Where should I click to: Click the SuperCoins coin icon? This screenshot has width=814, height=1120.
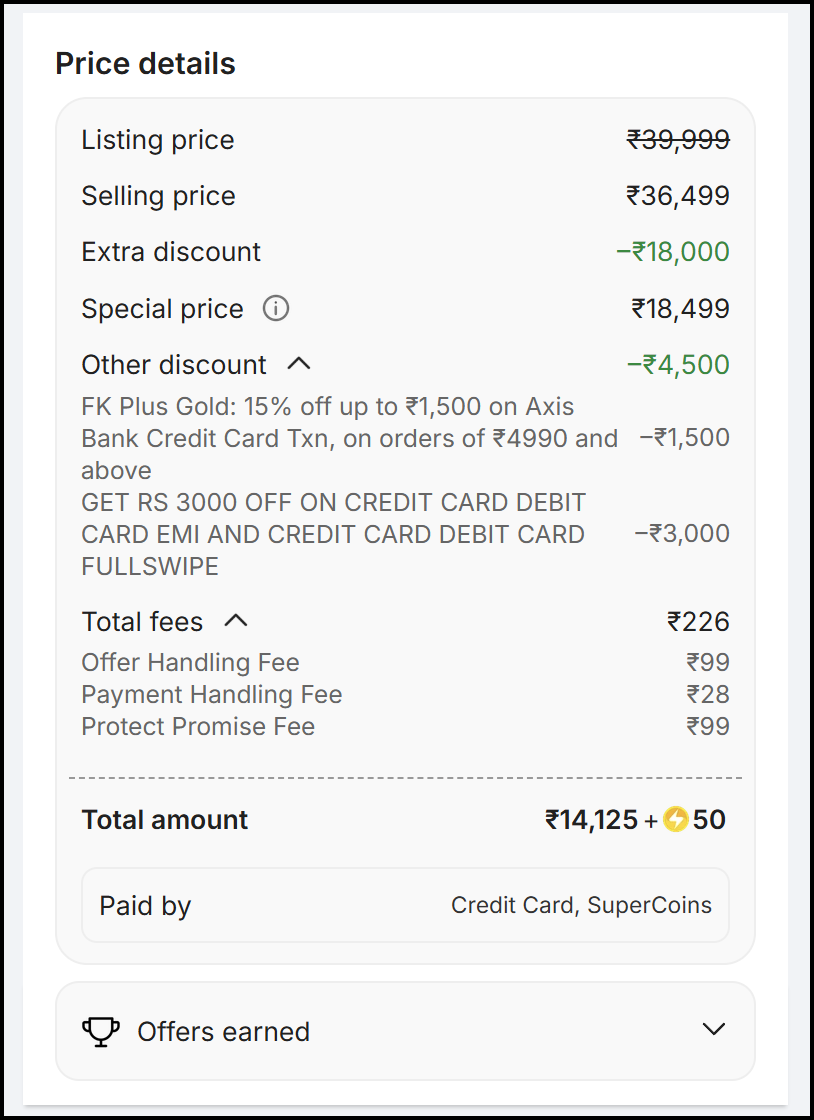676,821
